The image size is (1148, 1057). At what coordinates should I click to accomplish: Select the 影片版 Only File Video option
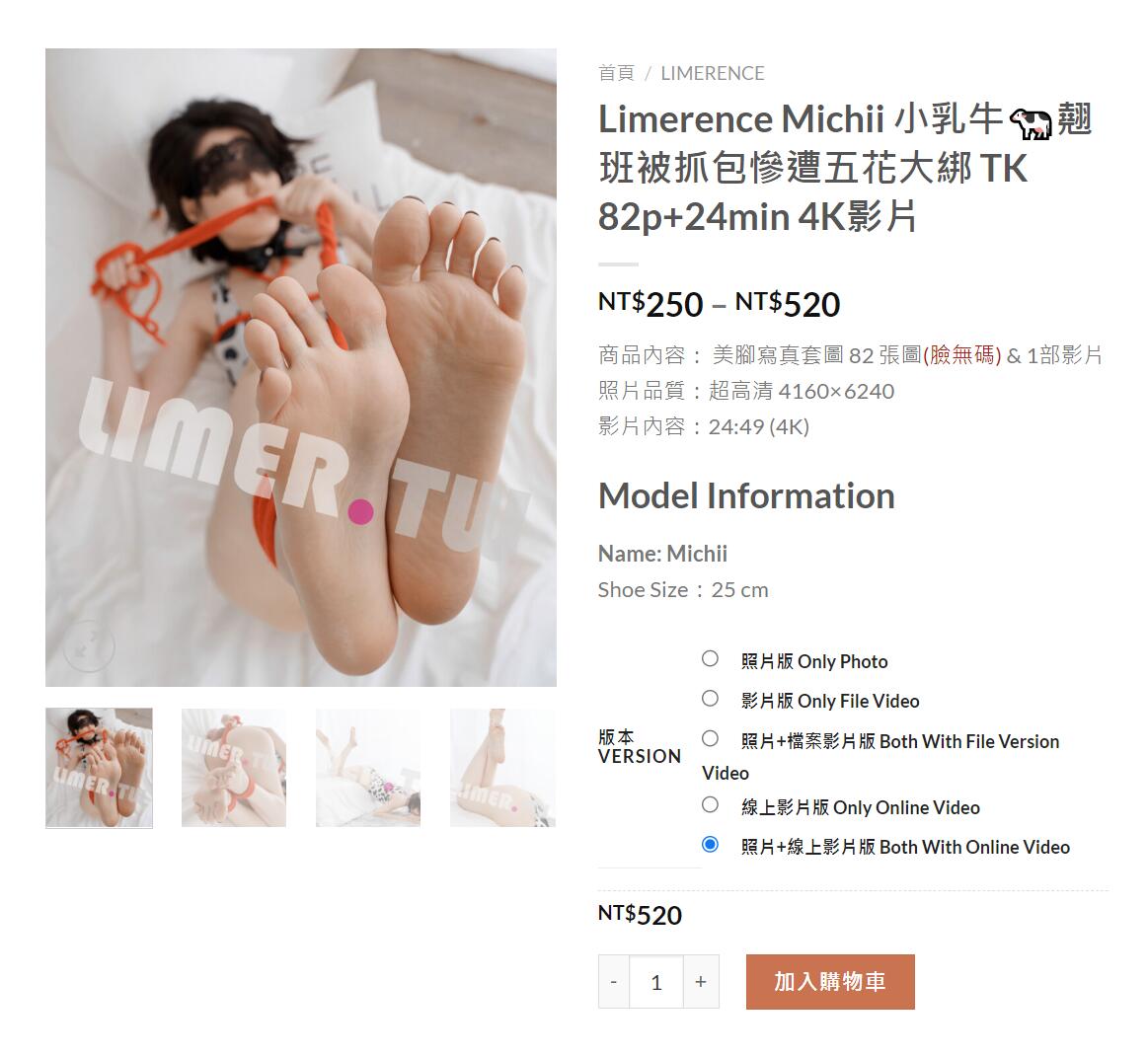tap(710, 699)
